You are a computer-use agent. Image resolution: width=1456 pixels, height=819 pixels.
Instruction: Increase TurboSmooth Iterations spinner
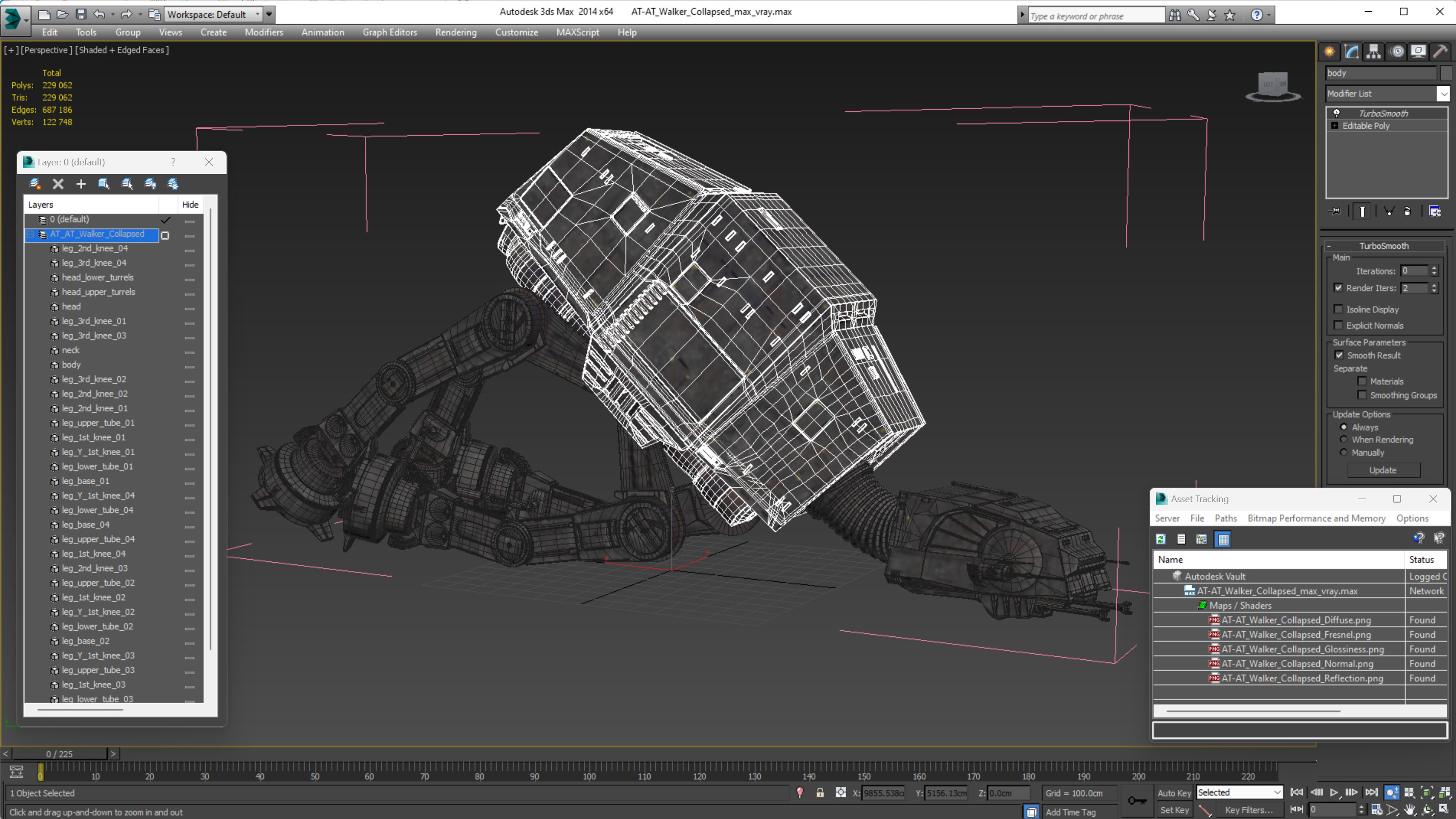1434,268
